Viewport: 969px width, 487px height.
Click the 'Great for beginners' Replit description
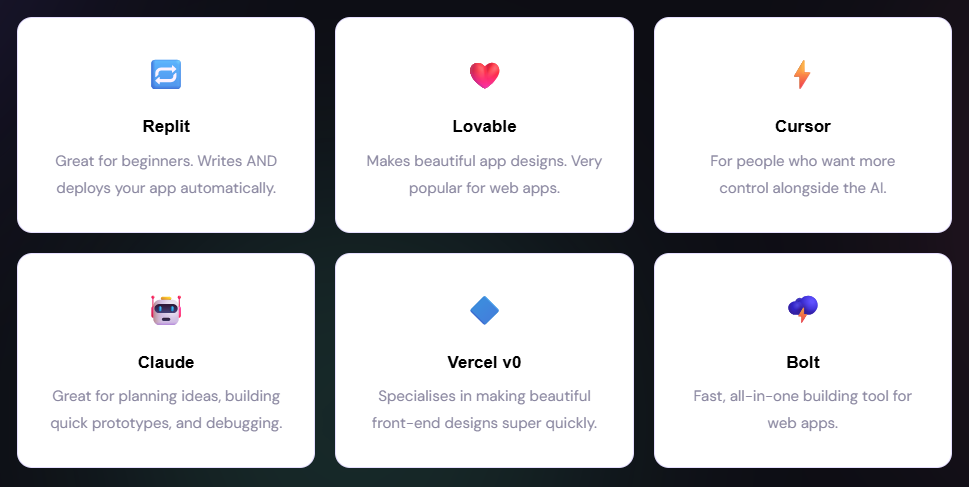(x=166, y=160)
